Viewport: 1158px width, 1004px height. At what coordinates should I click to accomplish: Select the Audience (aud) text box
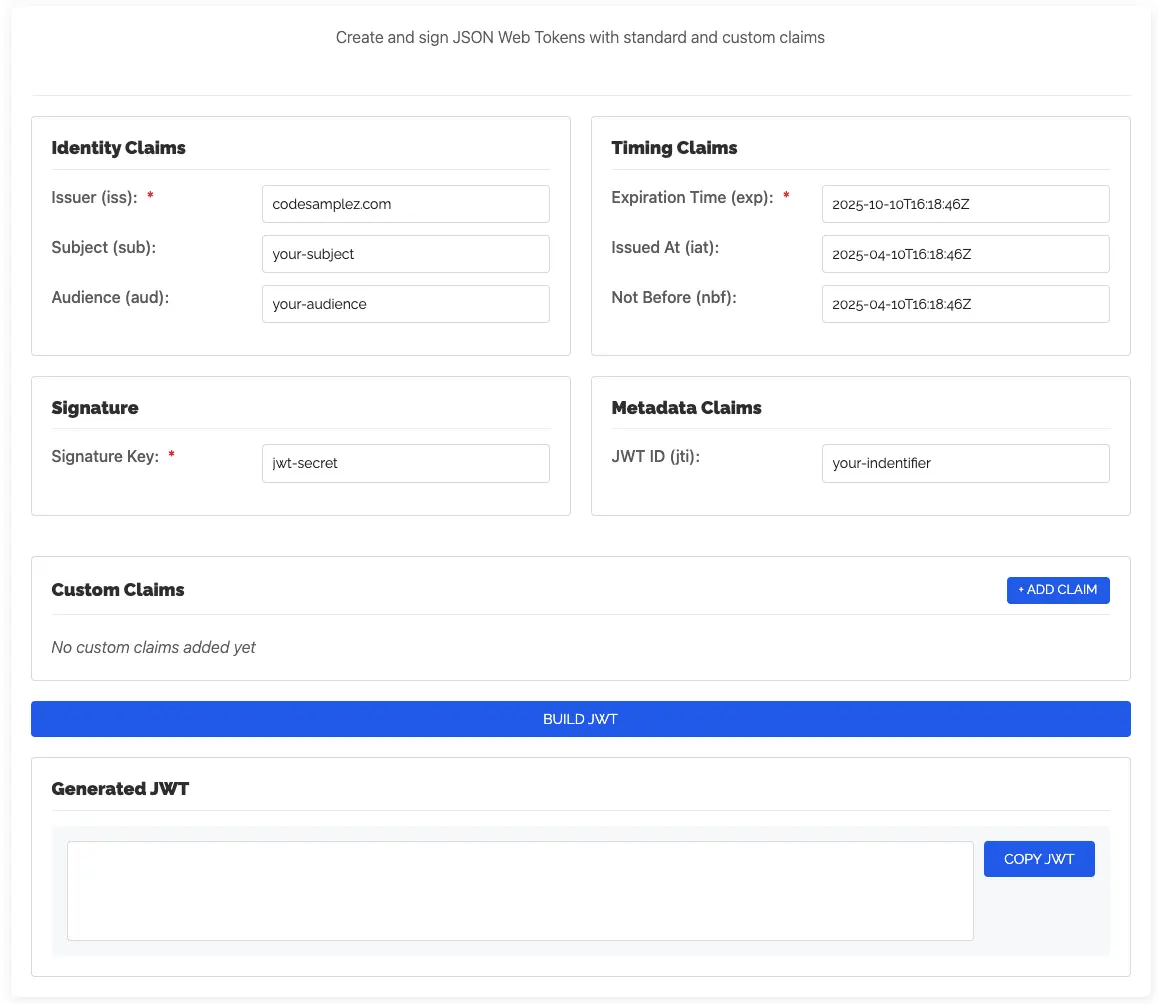coord(405,304)
